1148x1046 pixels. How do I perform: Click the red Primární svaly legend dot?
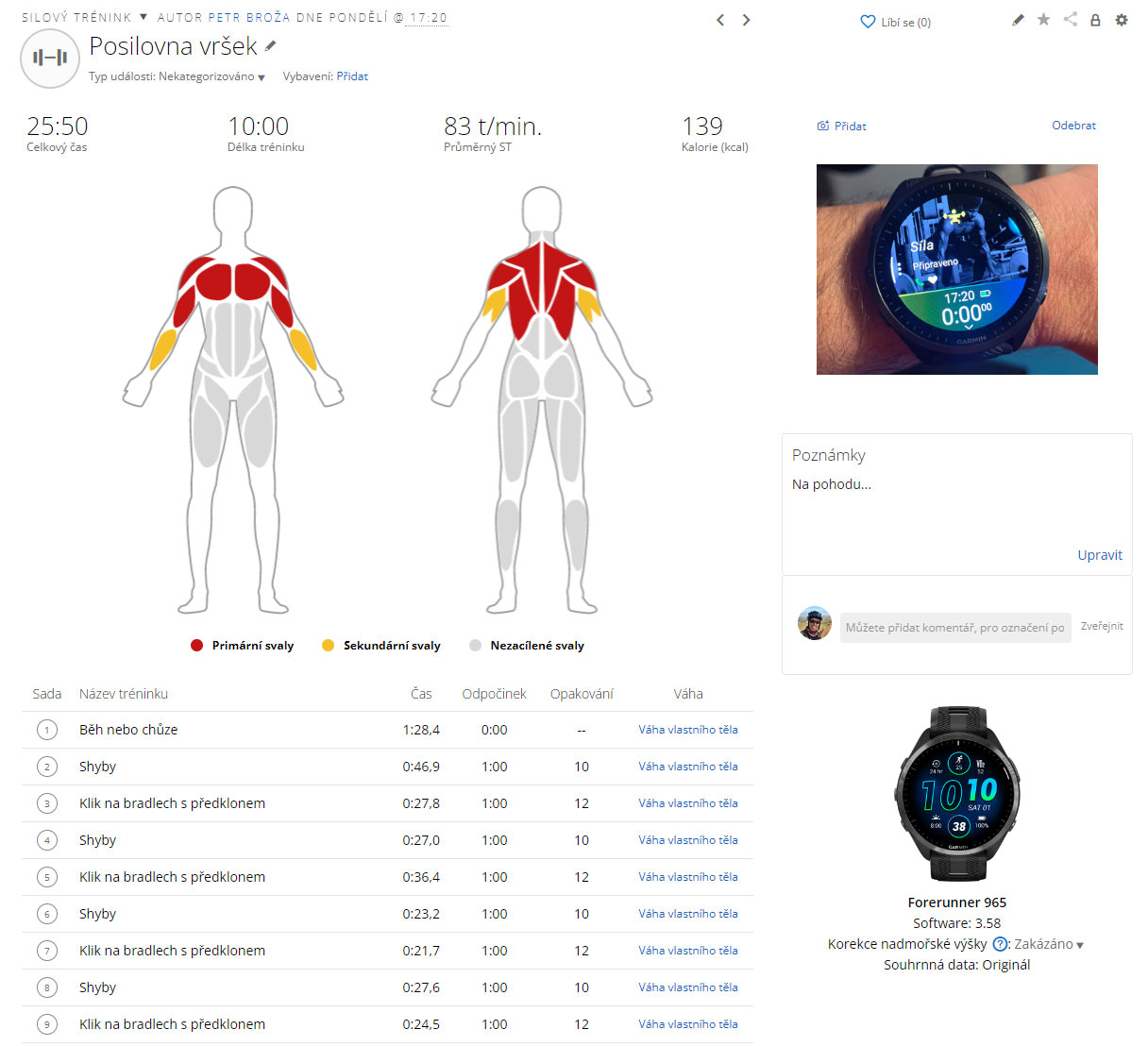click(196, 646)
